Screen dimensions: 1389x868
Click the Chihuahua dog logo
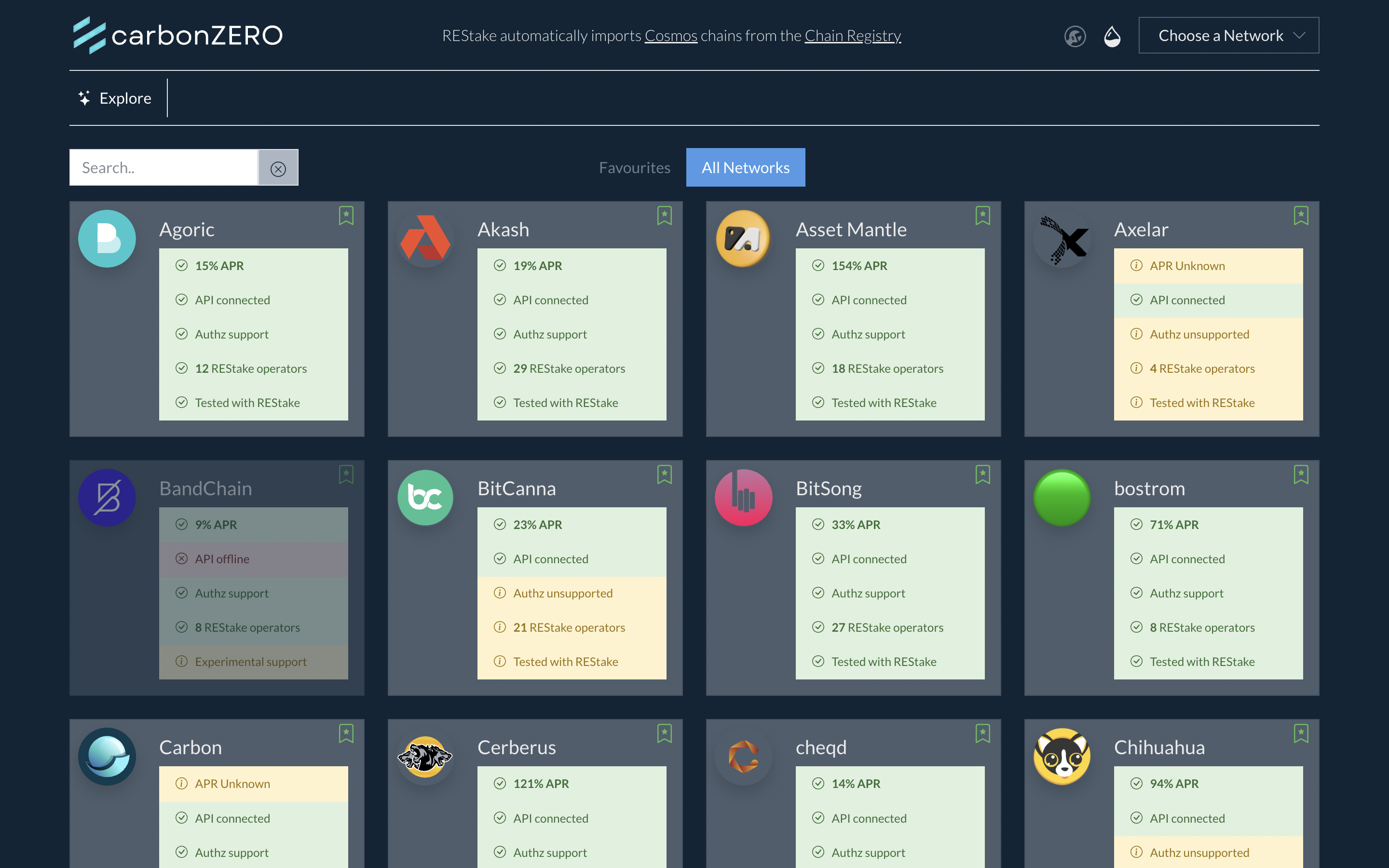click(x=1062, y=757)
